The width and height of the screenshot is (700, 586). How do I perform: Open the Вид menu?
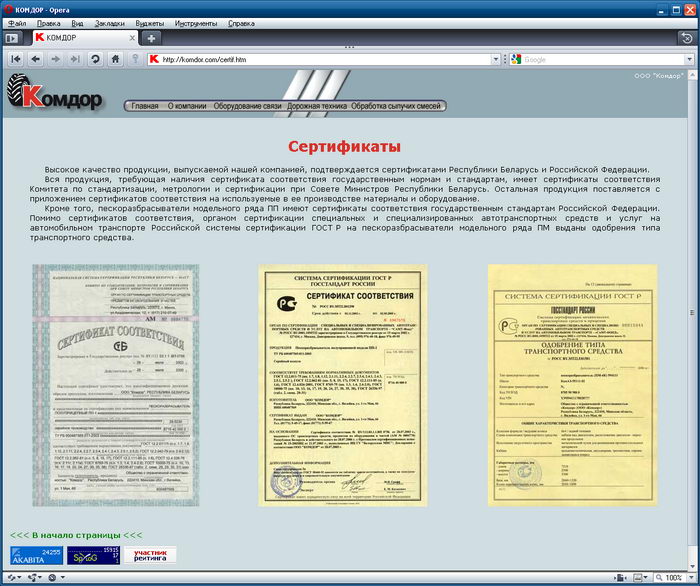click(77, 24)
